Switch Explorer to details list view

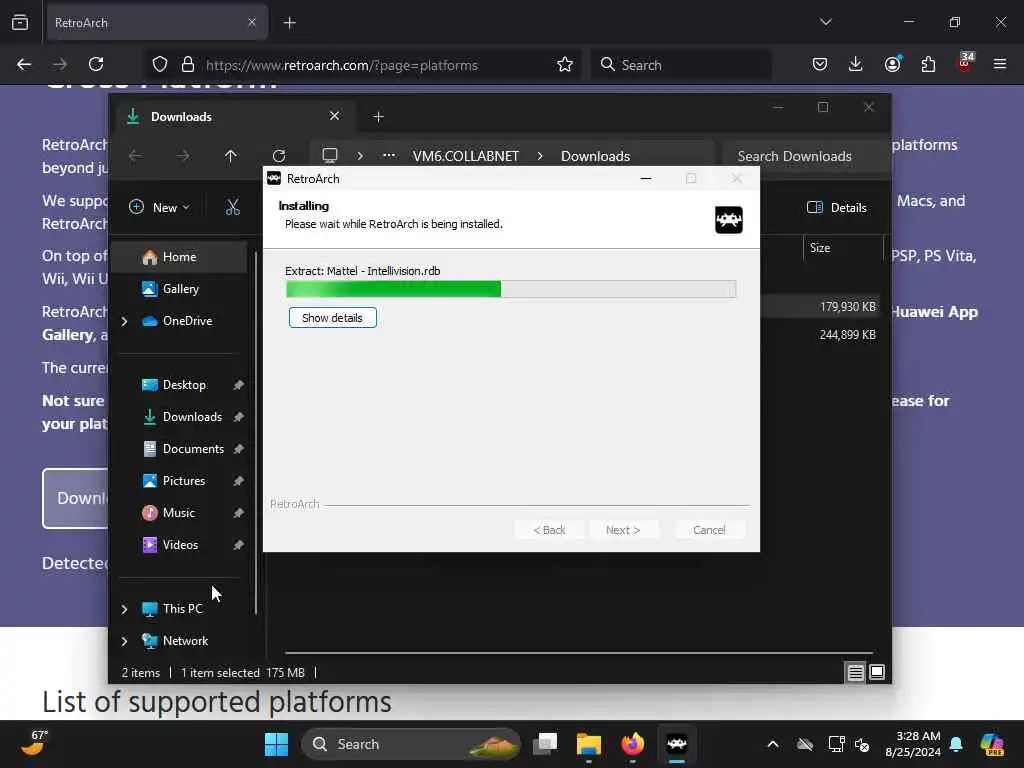click(855, 672)
